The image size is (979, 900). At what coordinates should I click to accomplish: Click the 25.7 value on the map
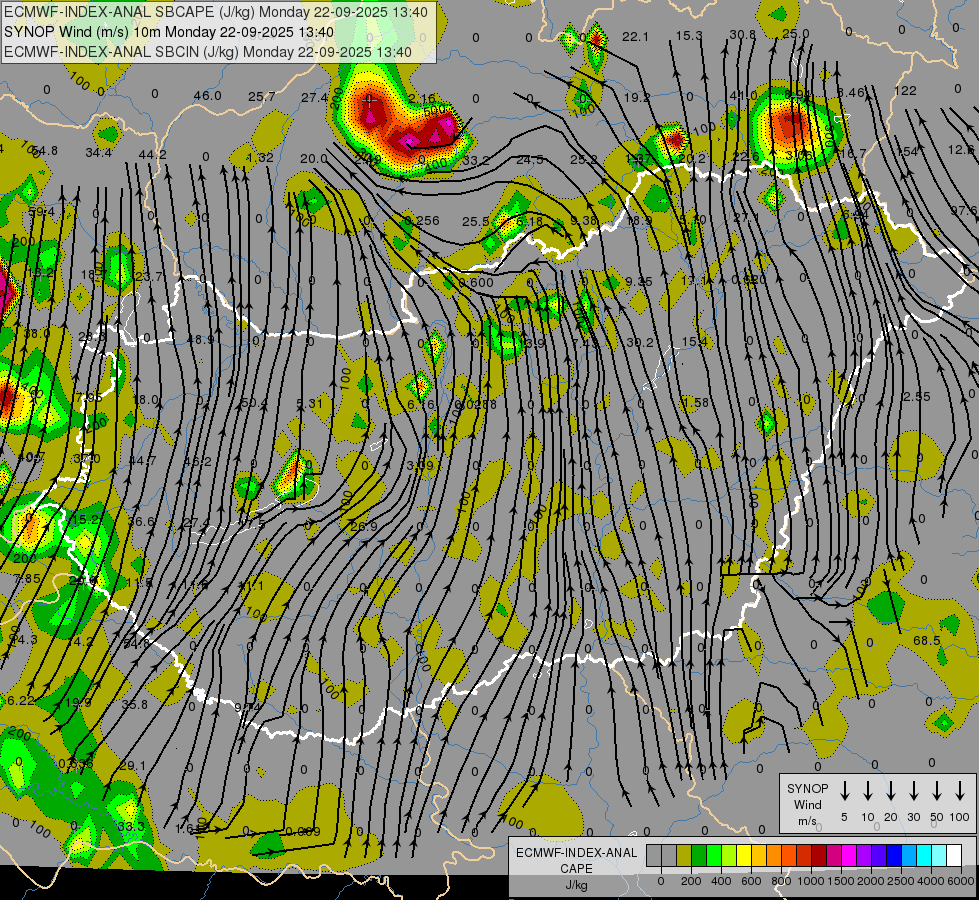[262, 96]
